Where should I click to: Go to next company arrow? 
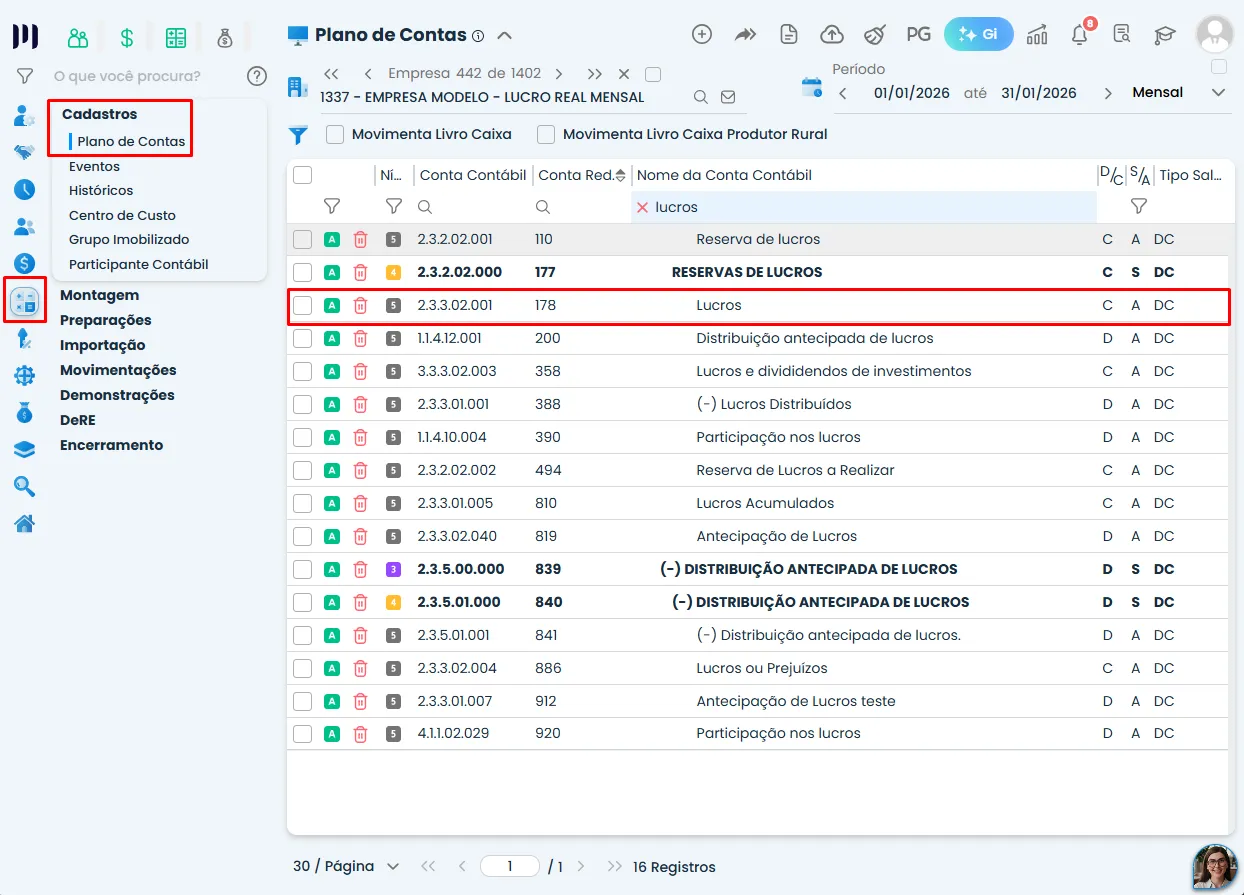point(559,74)
